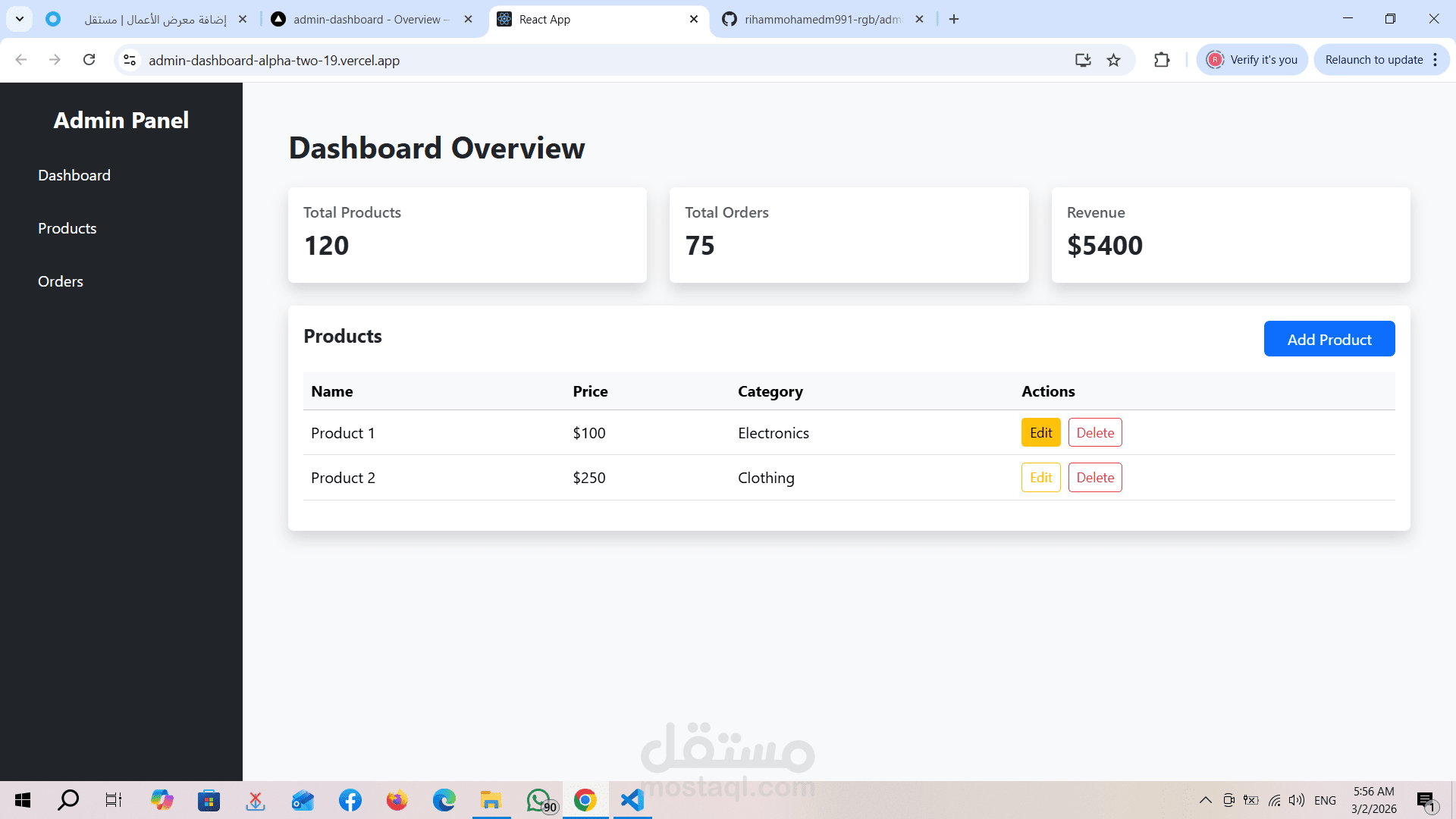Open WhatsApp from the taskbar
The height and width of the screenshot is (819, 1456).
tap(539, 800)
